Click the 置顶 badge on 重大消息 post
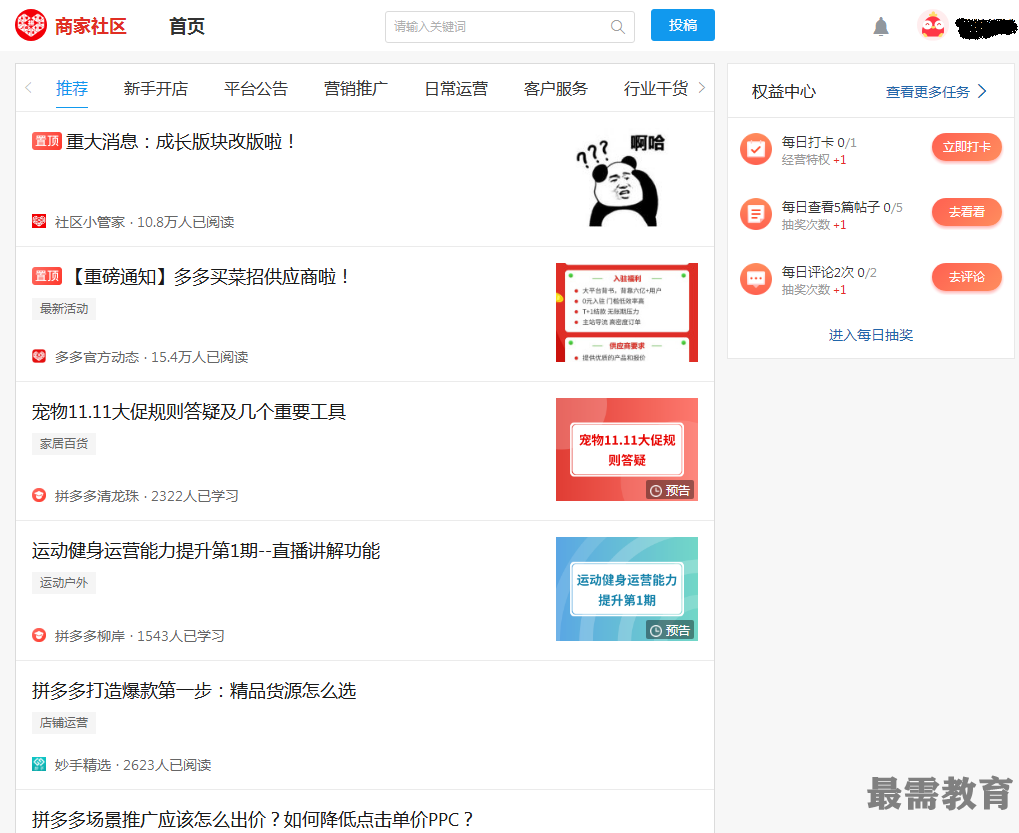 pyautogui.click(x=47, y=141)
